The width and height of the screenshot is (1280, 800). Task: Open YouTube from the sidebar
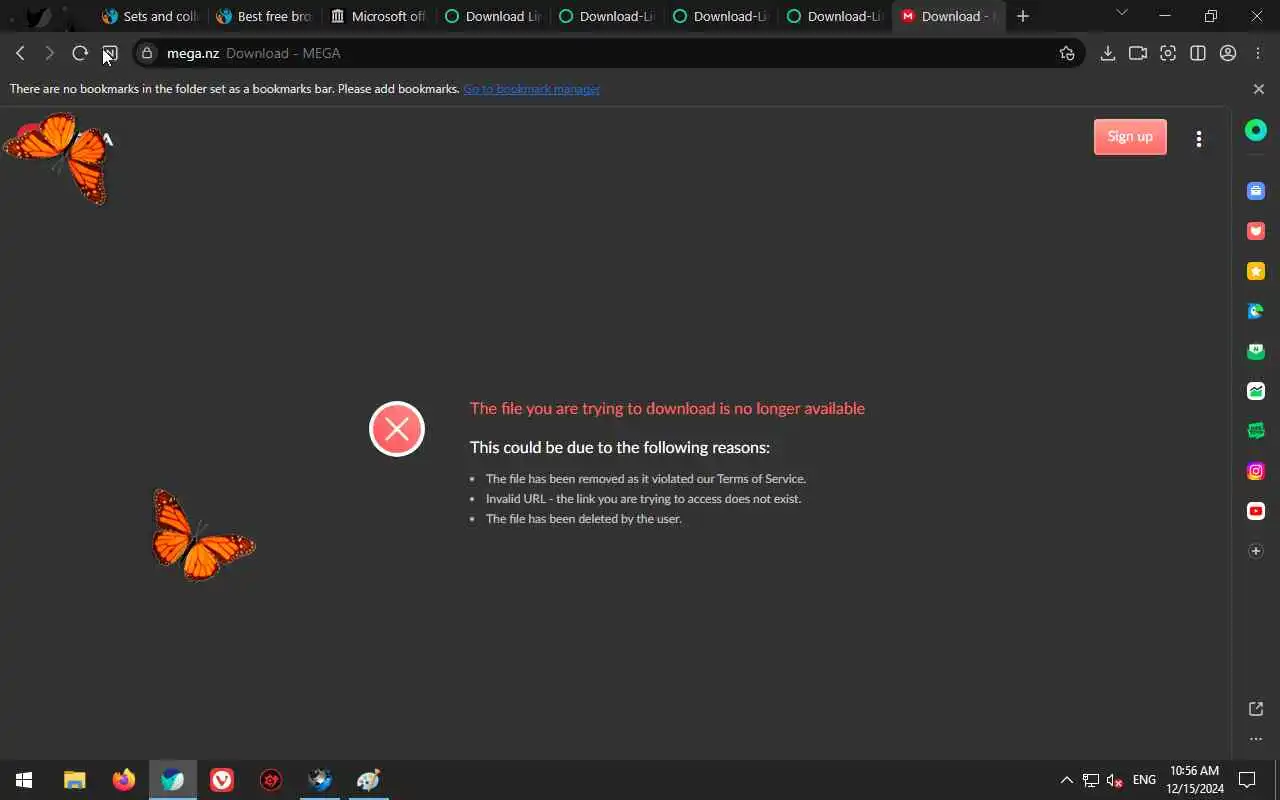1256,511
